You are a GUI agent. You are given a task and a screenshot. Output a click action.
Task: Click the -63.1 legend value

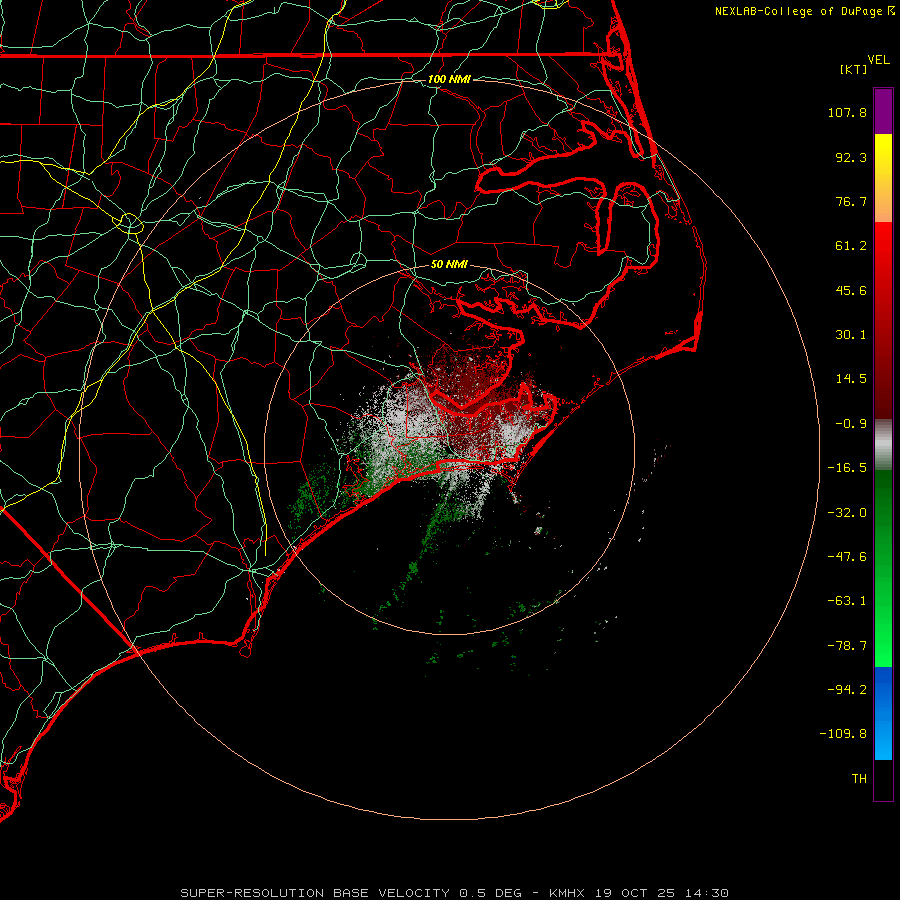pos(847,601)
